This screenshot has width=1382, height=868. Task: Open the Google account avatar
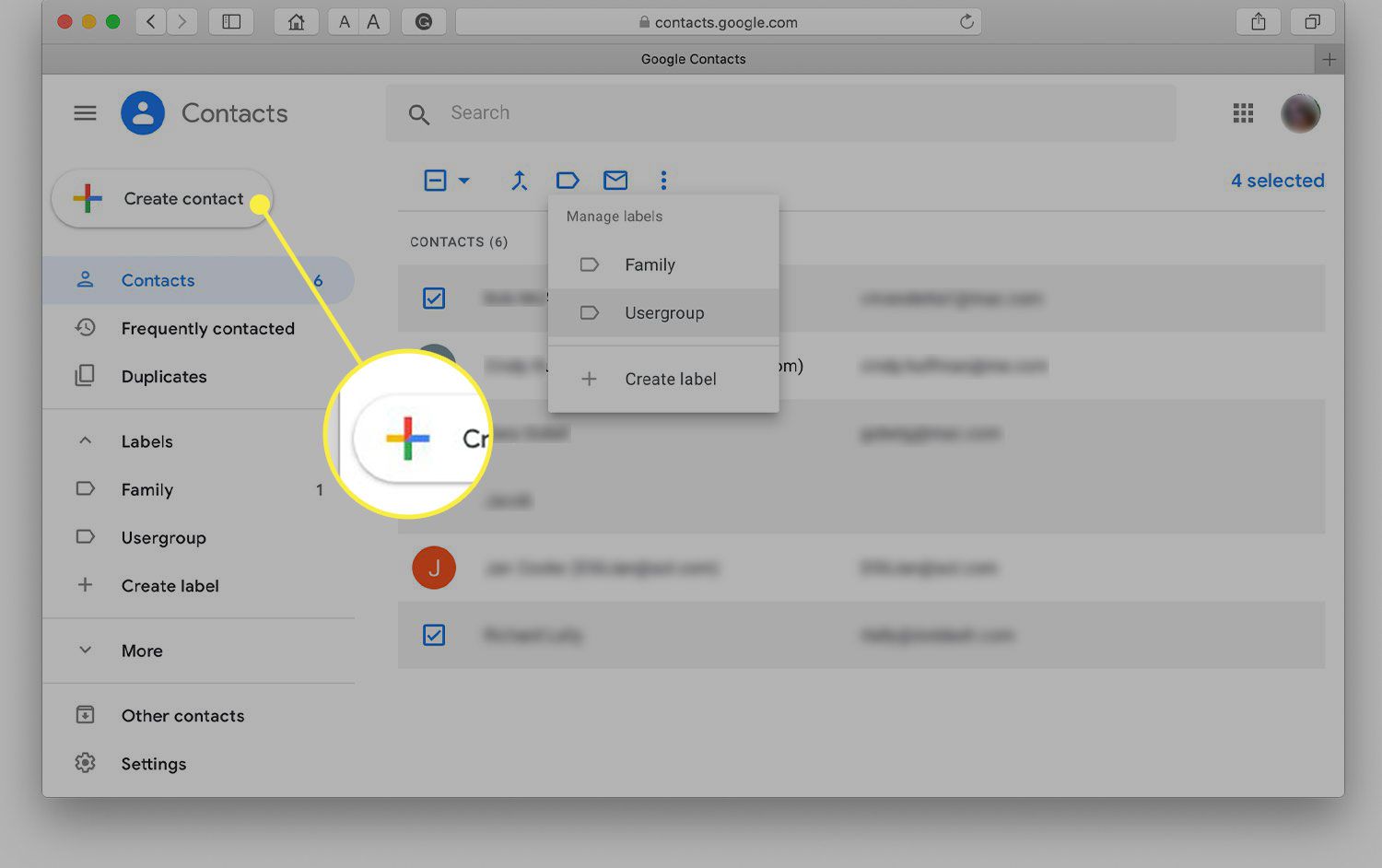coord(1300,113)
